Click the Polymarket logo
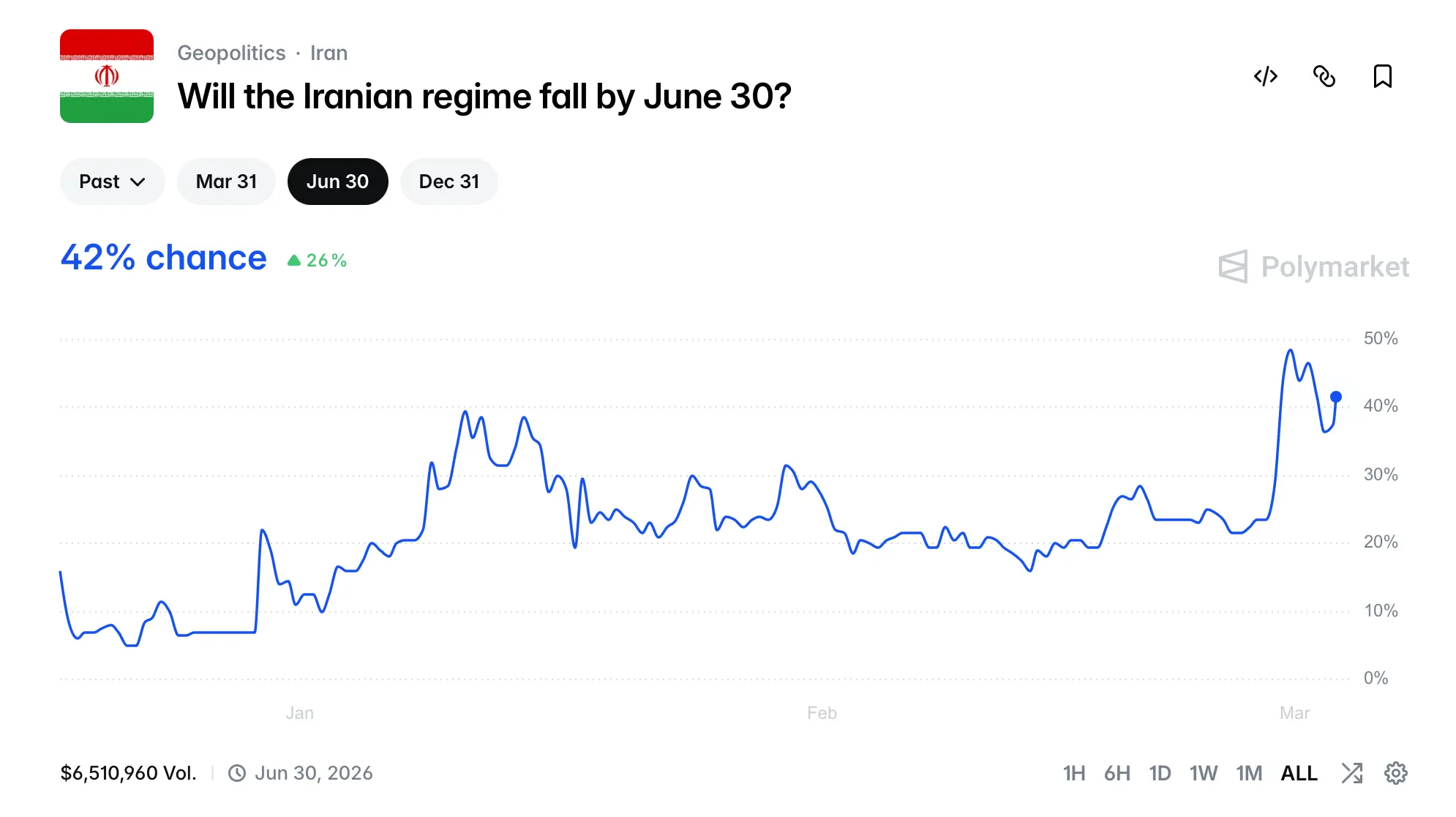This screenshot has height=817, width=1456. (1312, 267)
